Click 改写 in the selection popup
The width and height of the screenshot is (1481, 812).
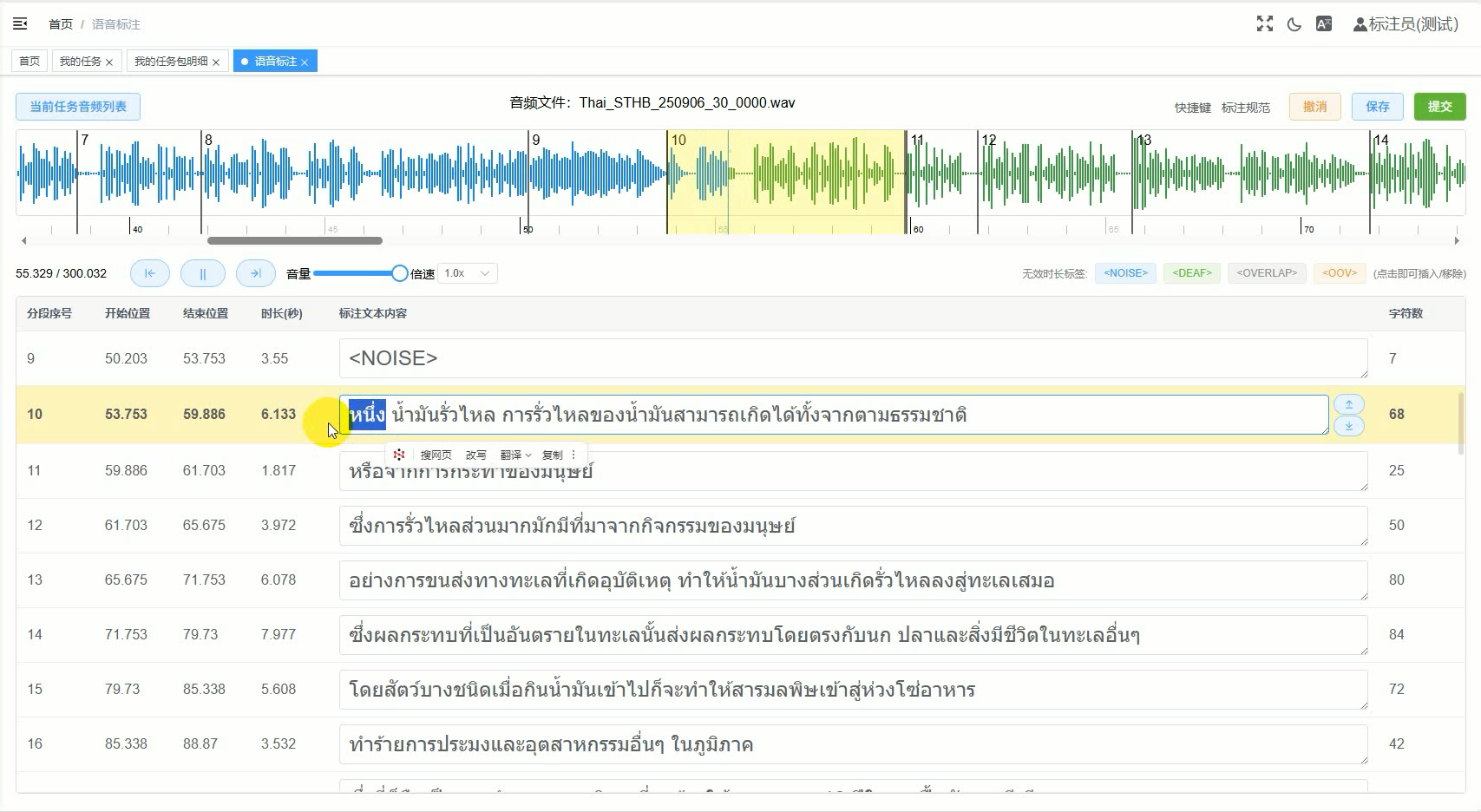[x=475, y=455]
